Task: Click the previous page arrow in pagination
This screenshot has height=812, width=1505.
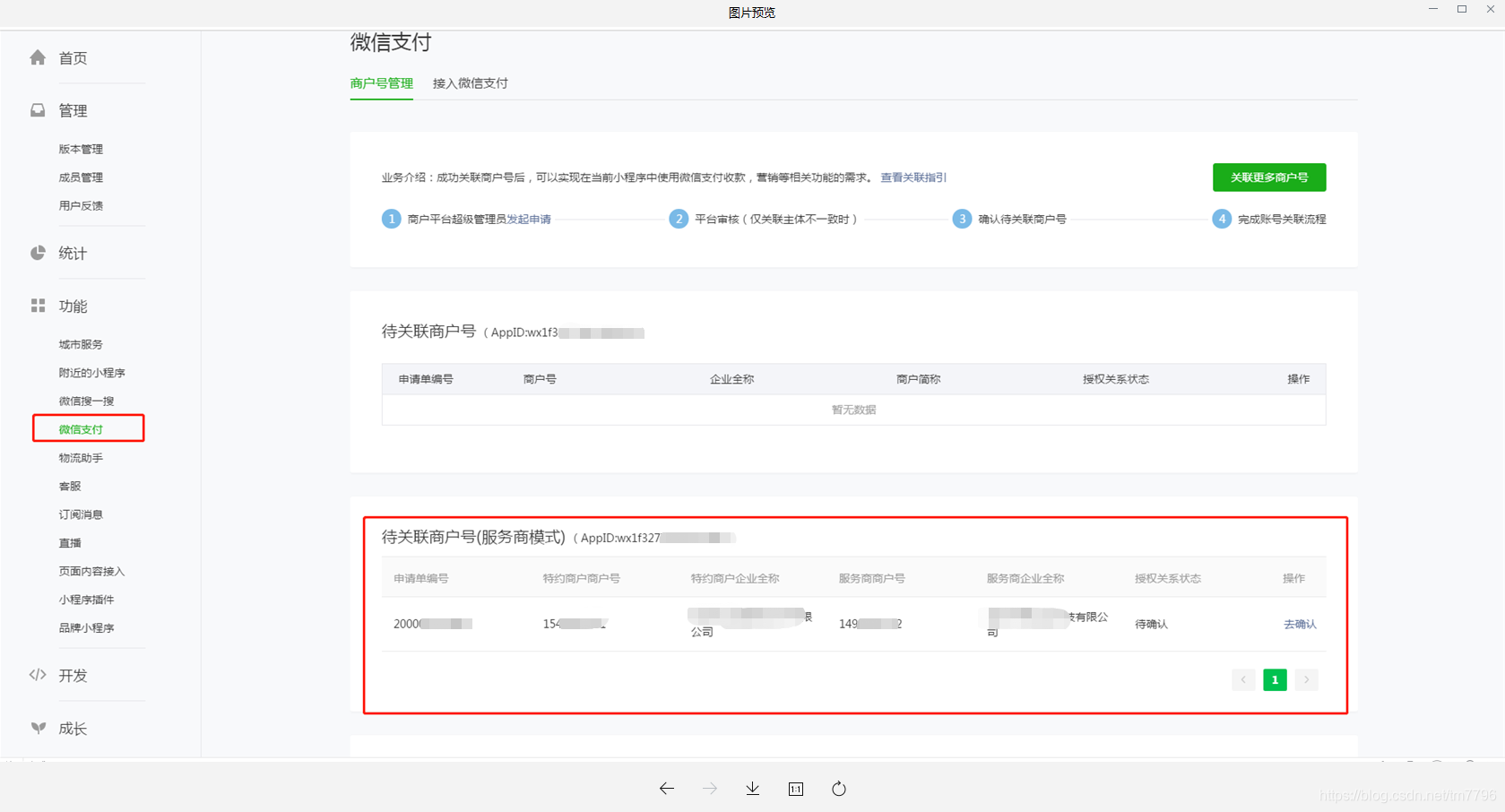Action: click(1243, 679)
